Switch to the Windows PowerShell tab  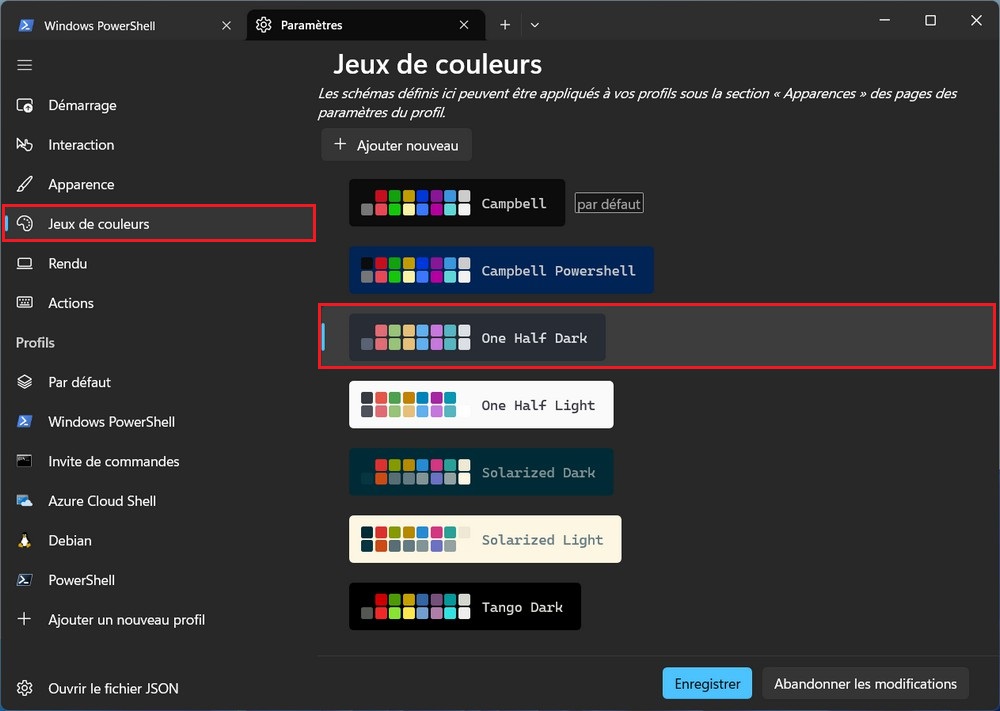[124, 25]
